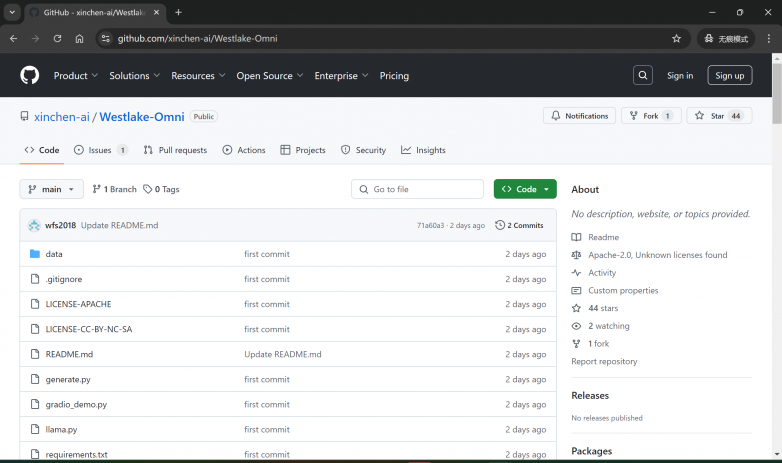View the 0 Tags link
The width and height of the screenshot is (782, 463).
pyautogui.click(x=161, y=189)
